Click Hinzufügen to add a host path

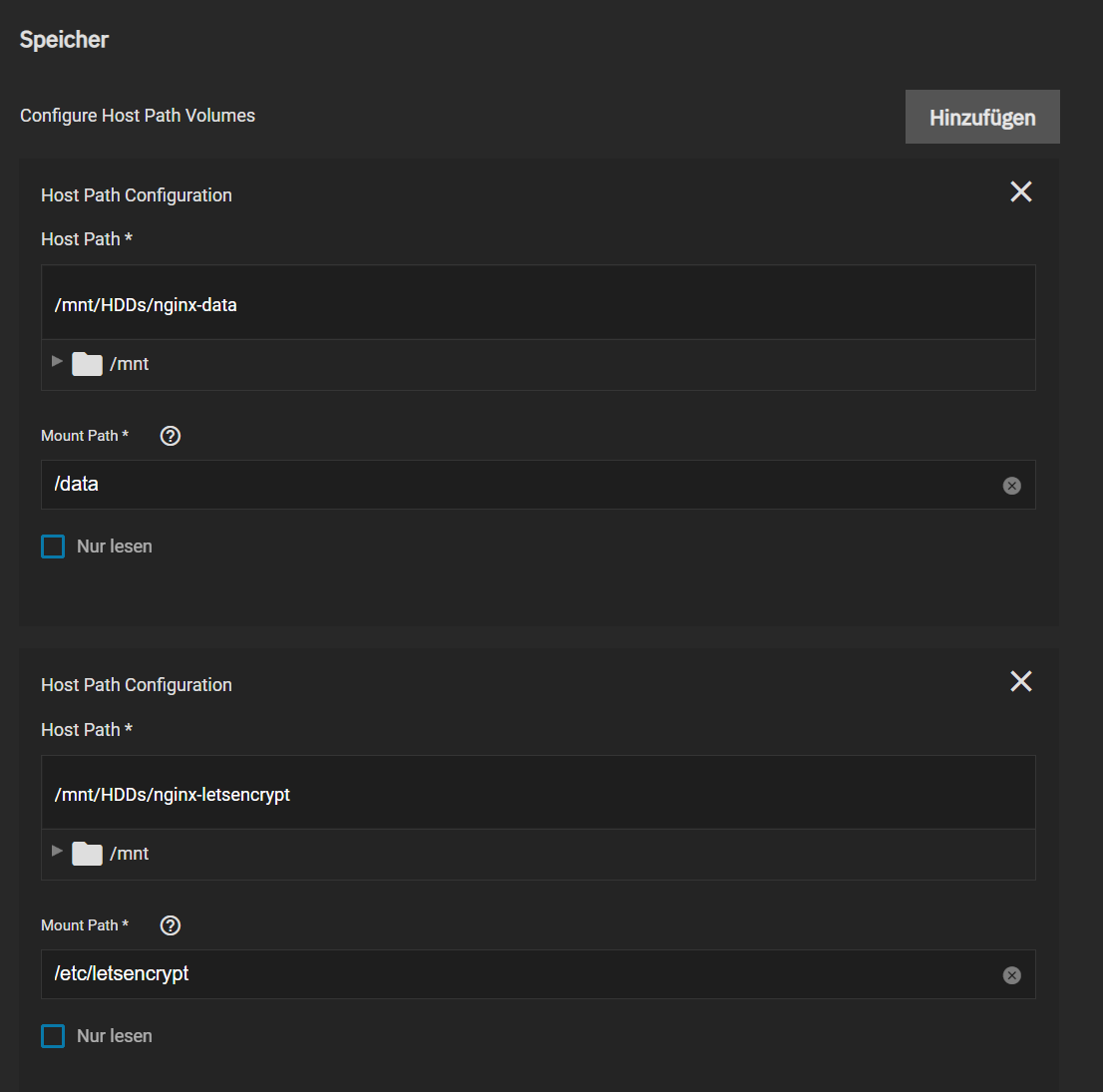[x=981, y=118]
